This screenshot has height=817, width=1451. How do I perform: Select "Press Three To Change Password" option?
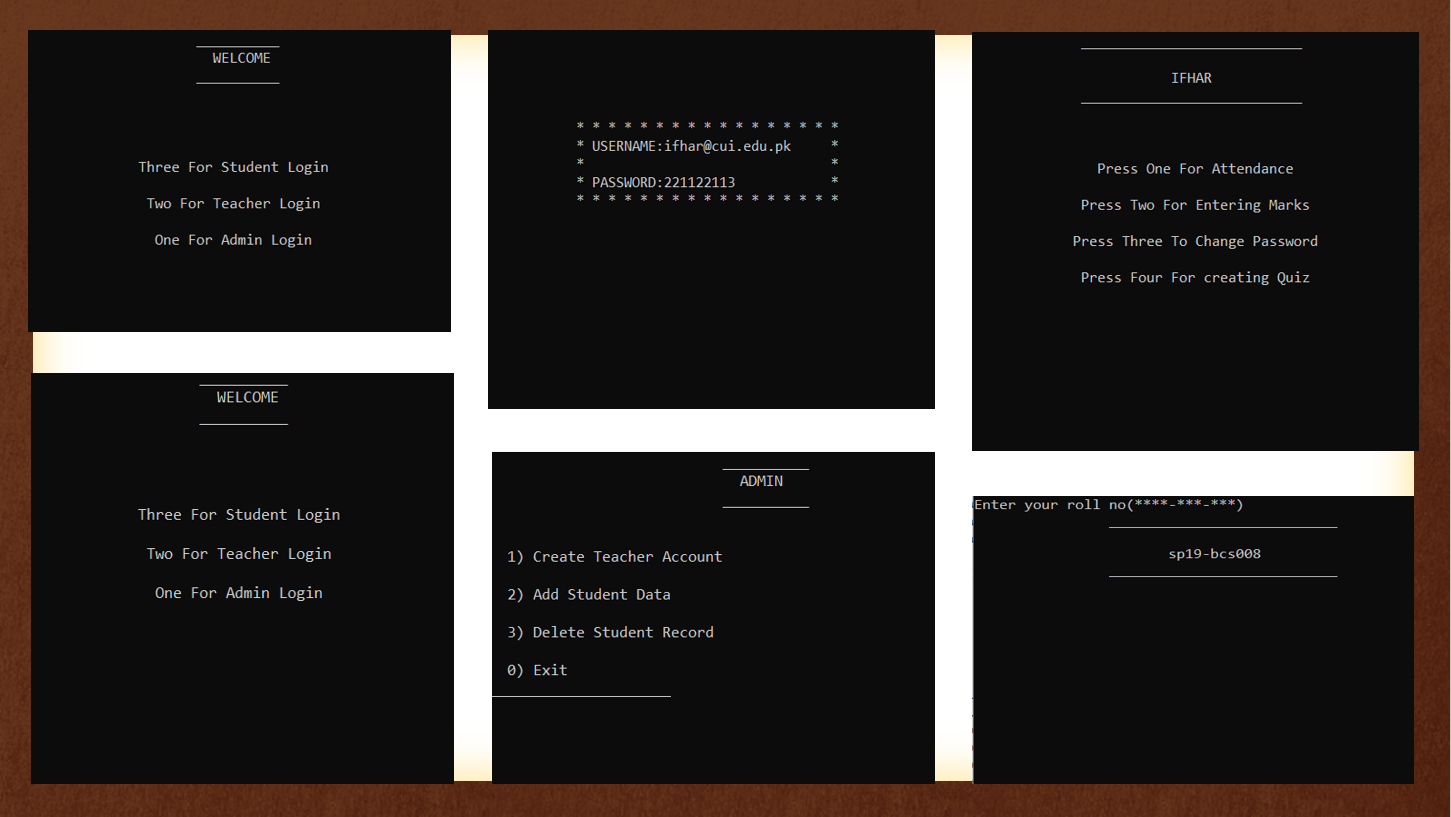tap(1195, 240)
